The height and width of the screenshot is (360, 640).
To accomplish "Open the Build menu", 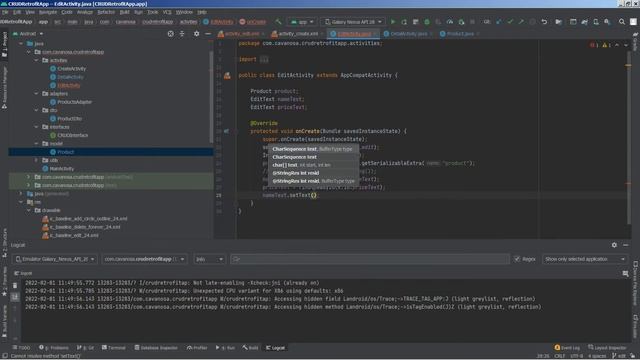I will (x=124, y=12).
